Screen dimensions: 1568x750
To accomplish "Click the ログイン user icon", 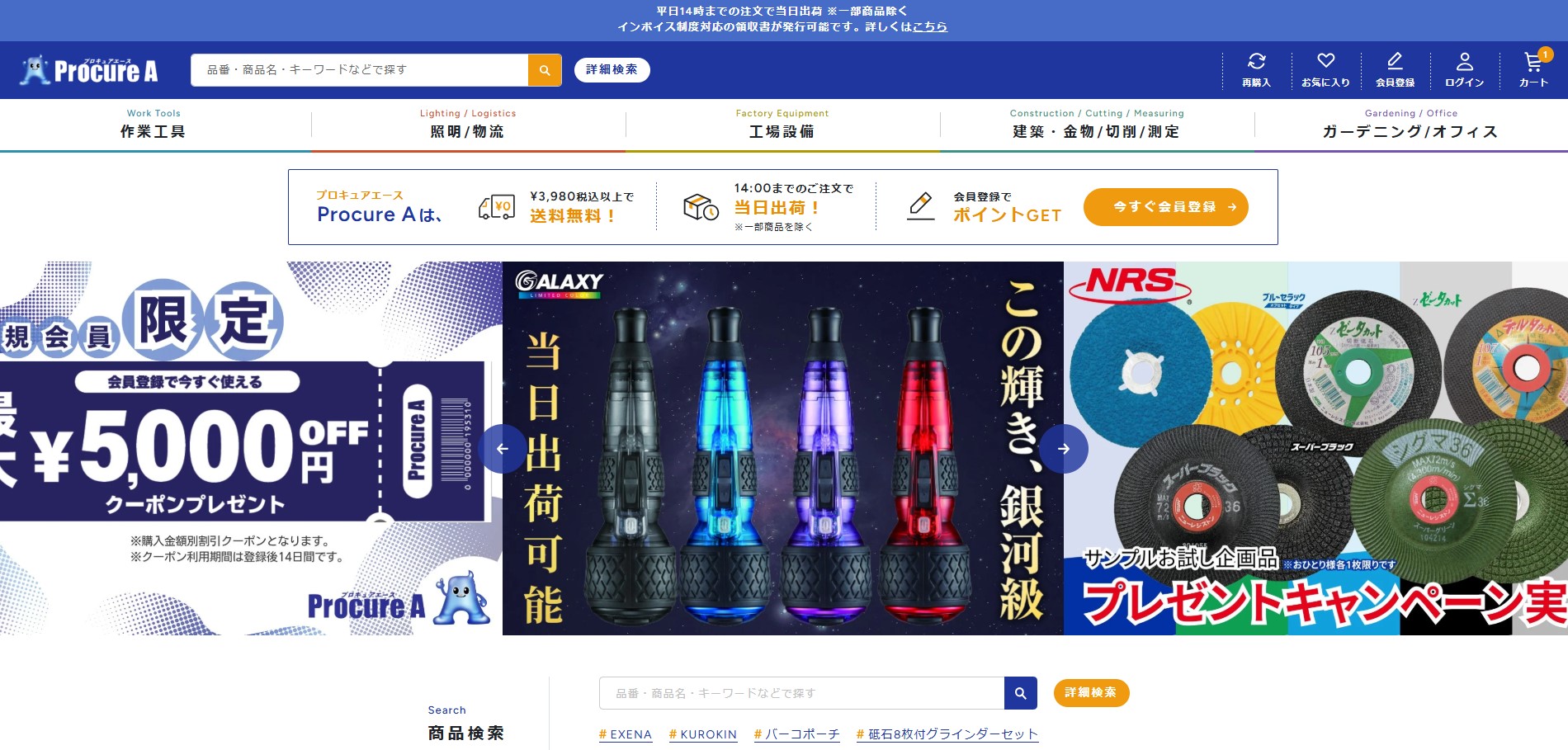I will click(1464, 70).
